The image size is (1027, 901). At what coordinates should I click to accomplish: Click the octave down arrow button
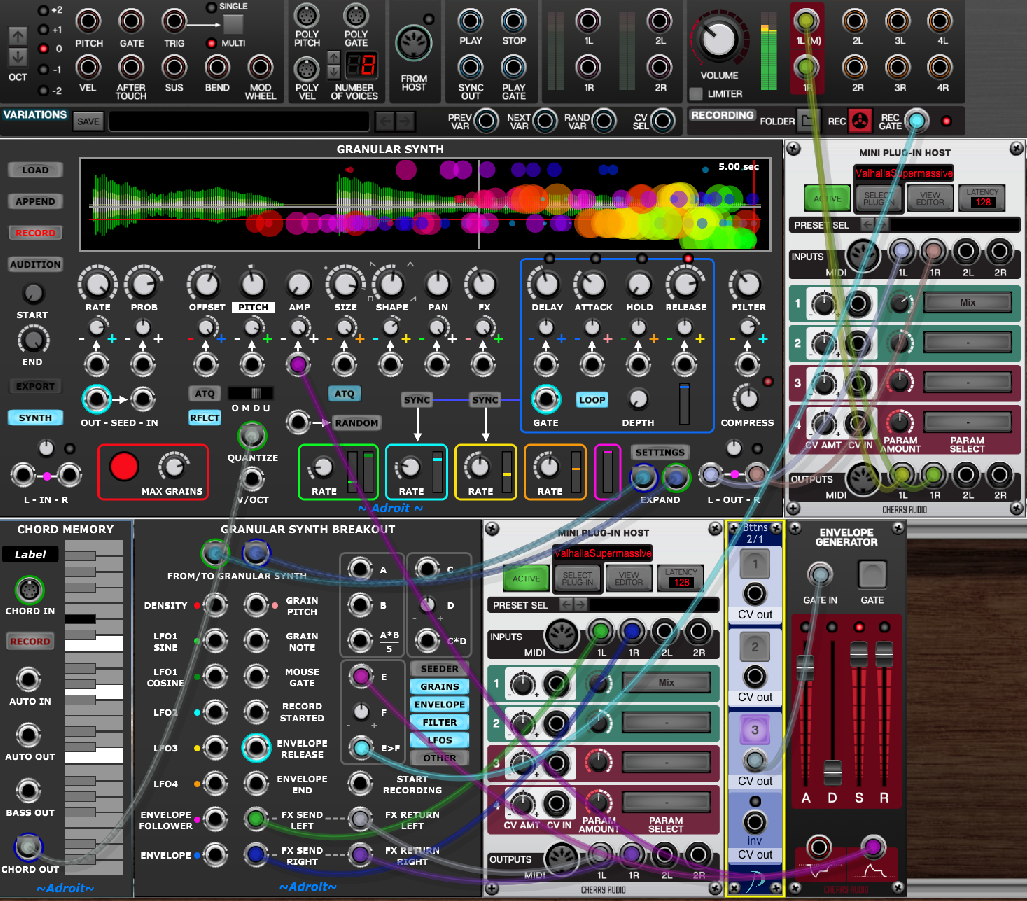[x=18, y=57]
